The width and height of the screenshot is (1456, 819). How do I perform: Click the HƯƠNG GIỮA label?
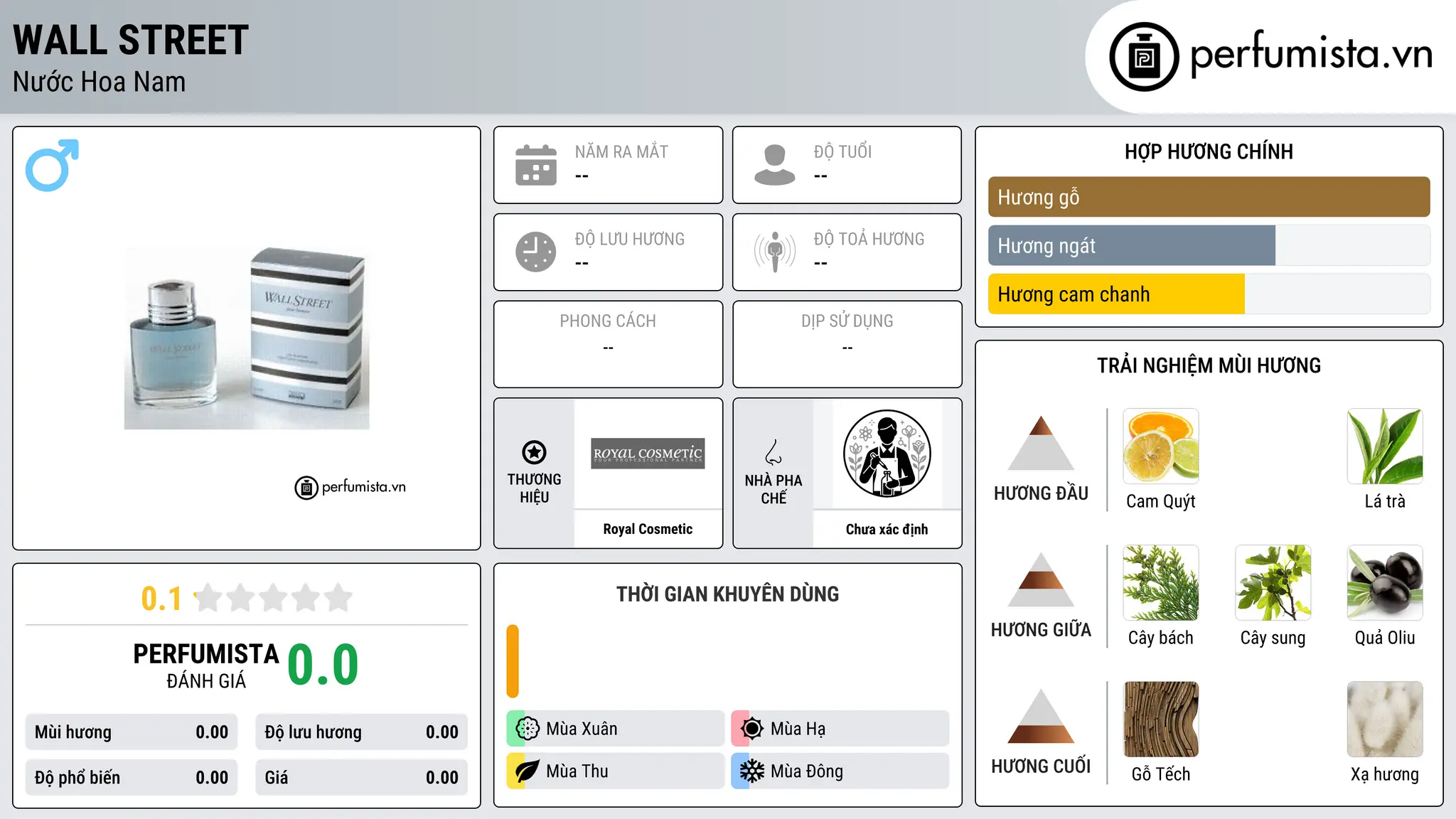[1041, 630]
